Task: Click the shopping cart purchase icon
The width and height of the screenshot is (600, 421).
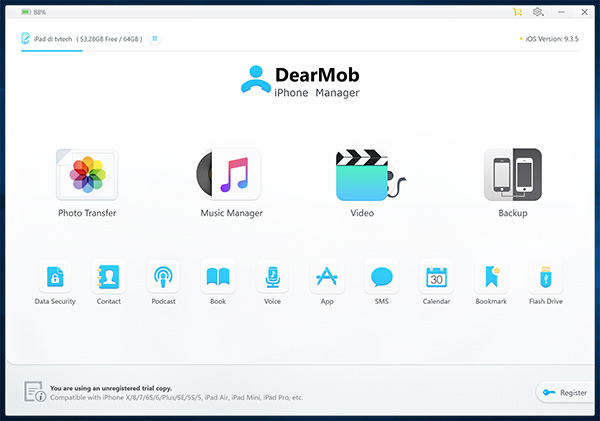Action: [x=517, y=12]
